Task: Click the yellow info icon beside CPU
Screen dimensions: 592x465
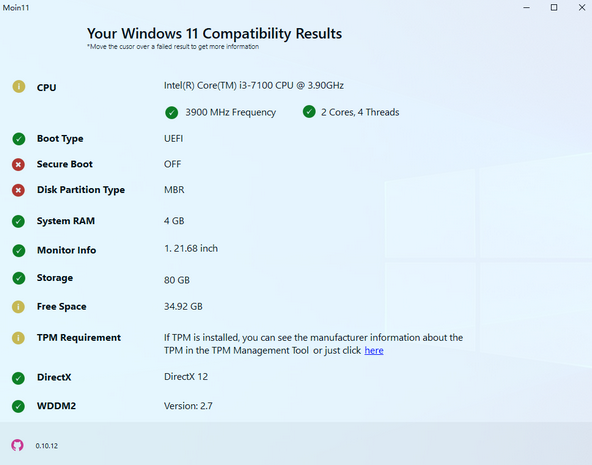Action: pos(18,86)
